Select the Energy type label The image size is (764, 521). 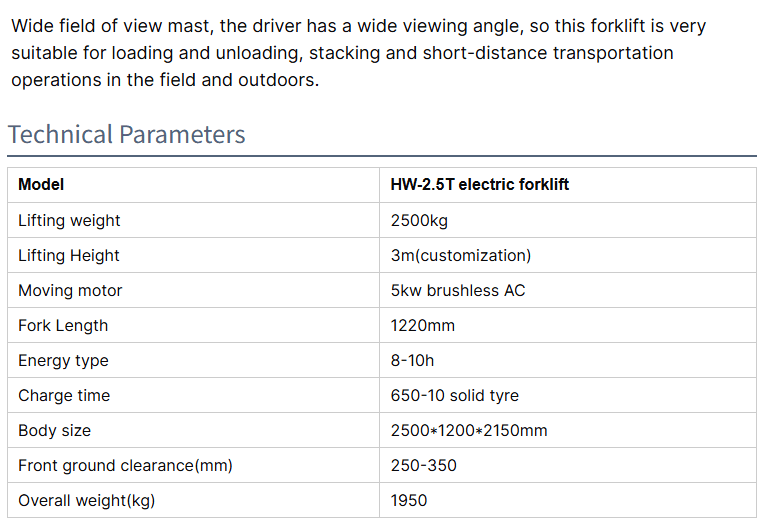point(63,360)
